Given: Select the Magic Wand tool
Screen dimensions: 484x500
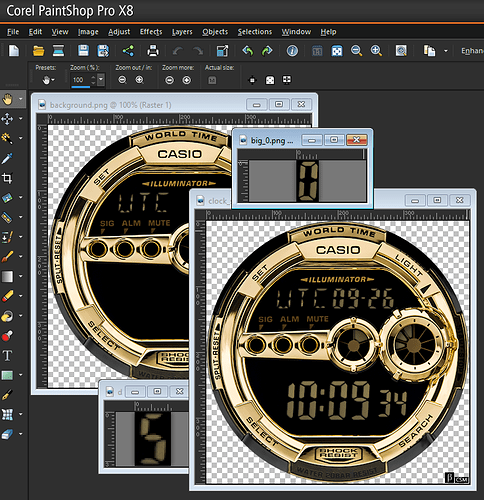Looking at the screenshot, I should [7, 138].
